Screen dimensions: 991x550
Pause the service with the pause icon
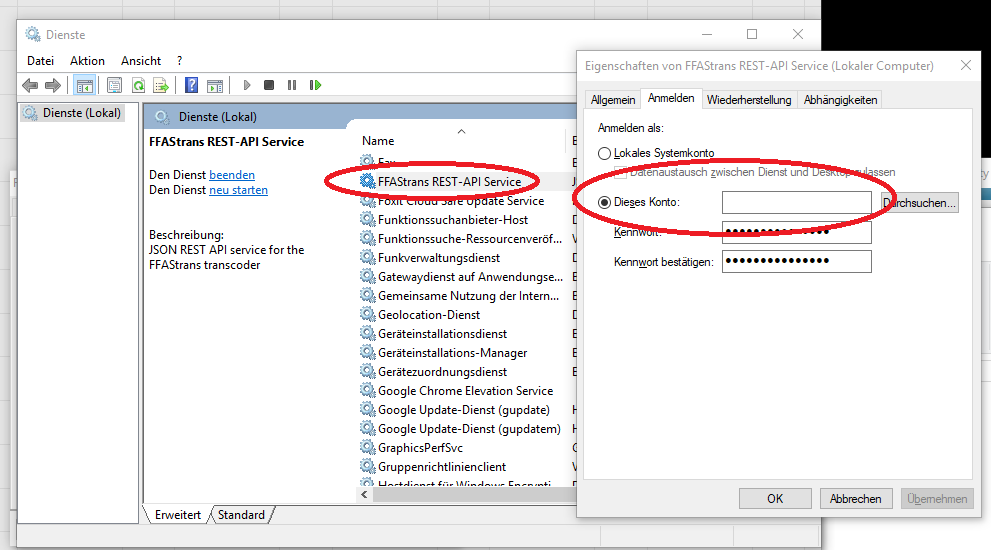(291, 85)
